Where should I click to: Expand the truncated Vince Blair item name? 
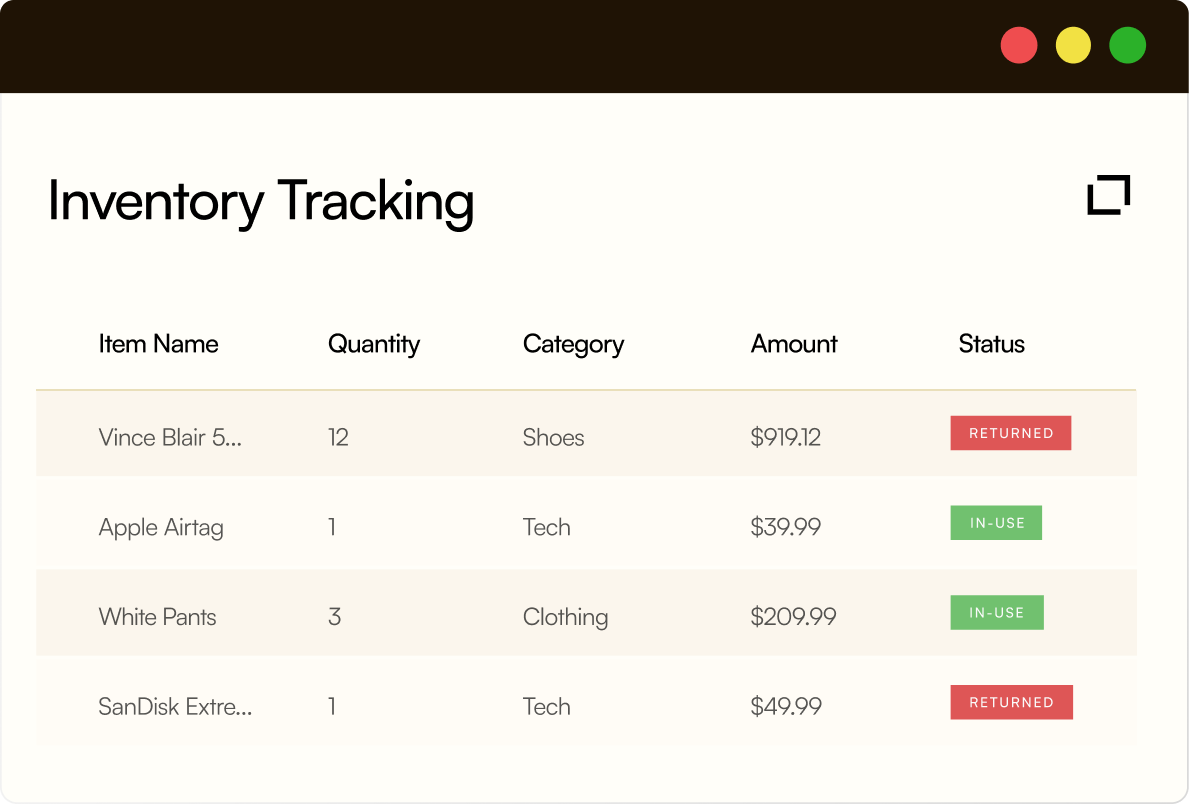click(x=170, y=437)
